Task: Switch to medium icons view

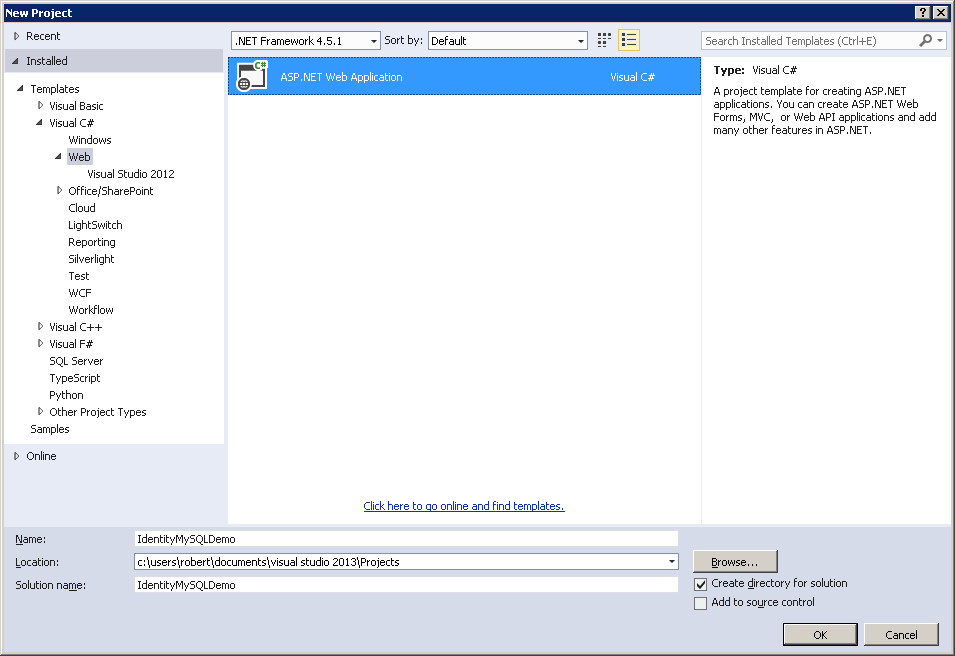Action: click(603, 40)
